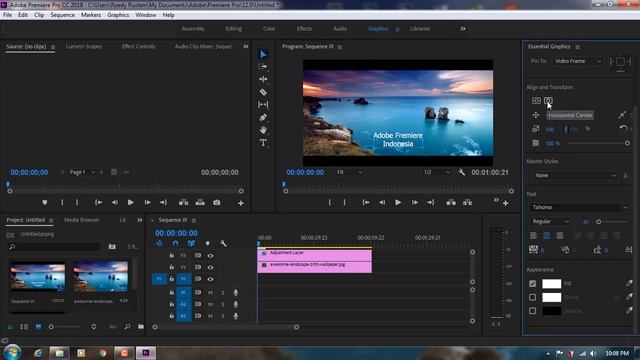
Task: Select the Ripple Edit tool
Action: click(263, 79)
